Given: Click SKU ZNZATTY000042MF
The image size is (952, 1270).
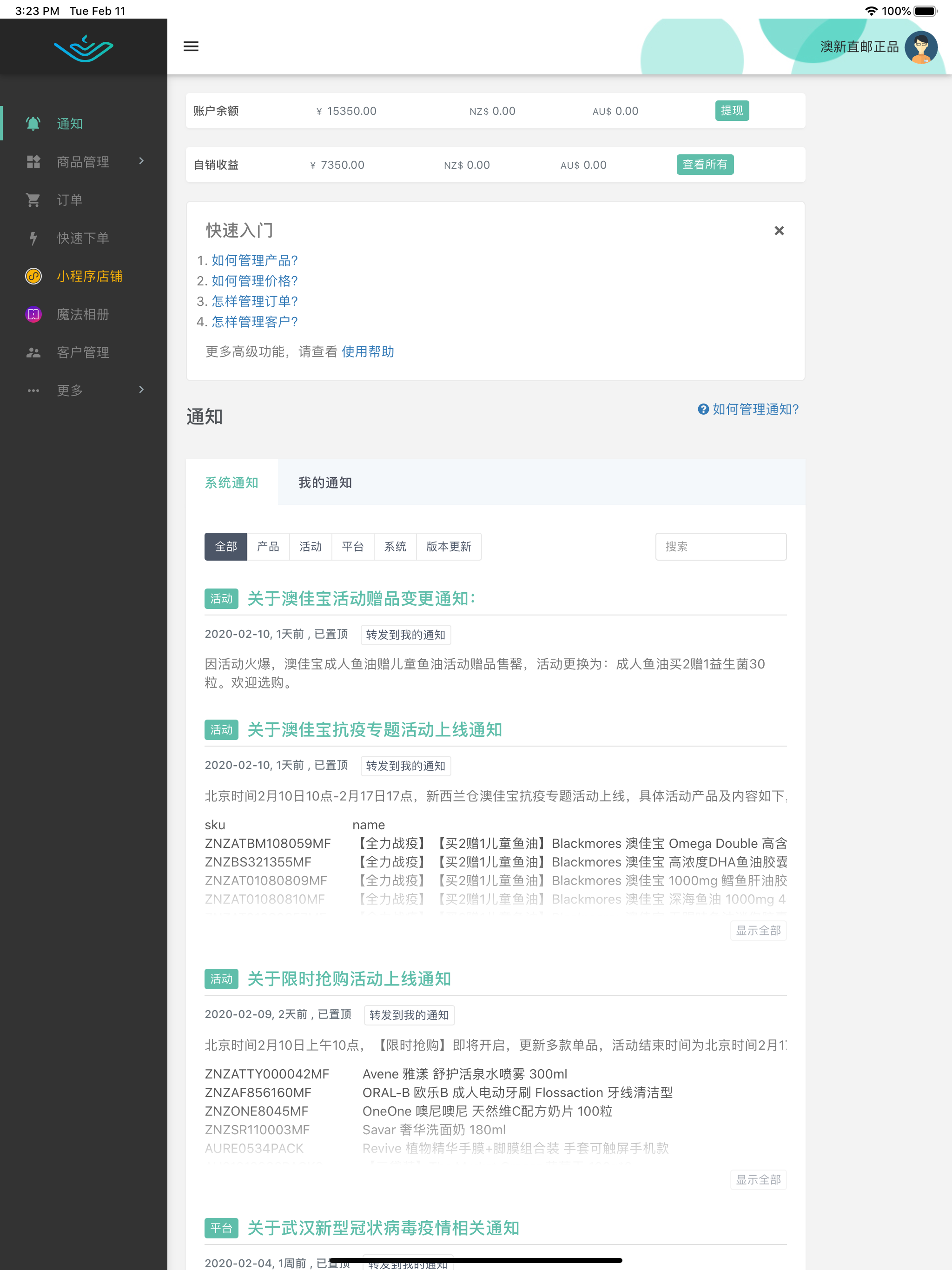Looking at the screenshot, I should (267, 1074).
